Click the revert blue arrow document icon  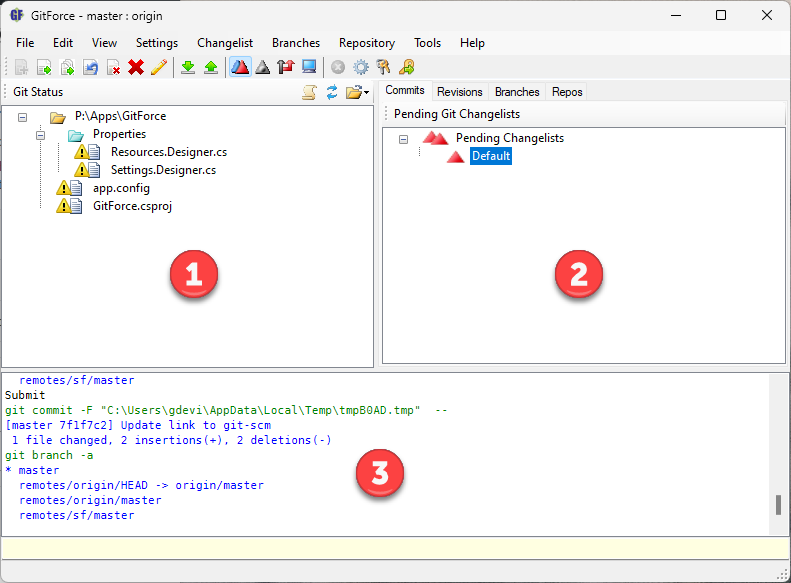pos(90,67)
